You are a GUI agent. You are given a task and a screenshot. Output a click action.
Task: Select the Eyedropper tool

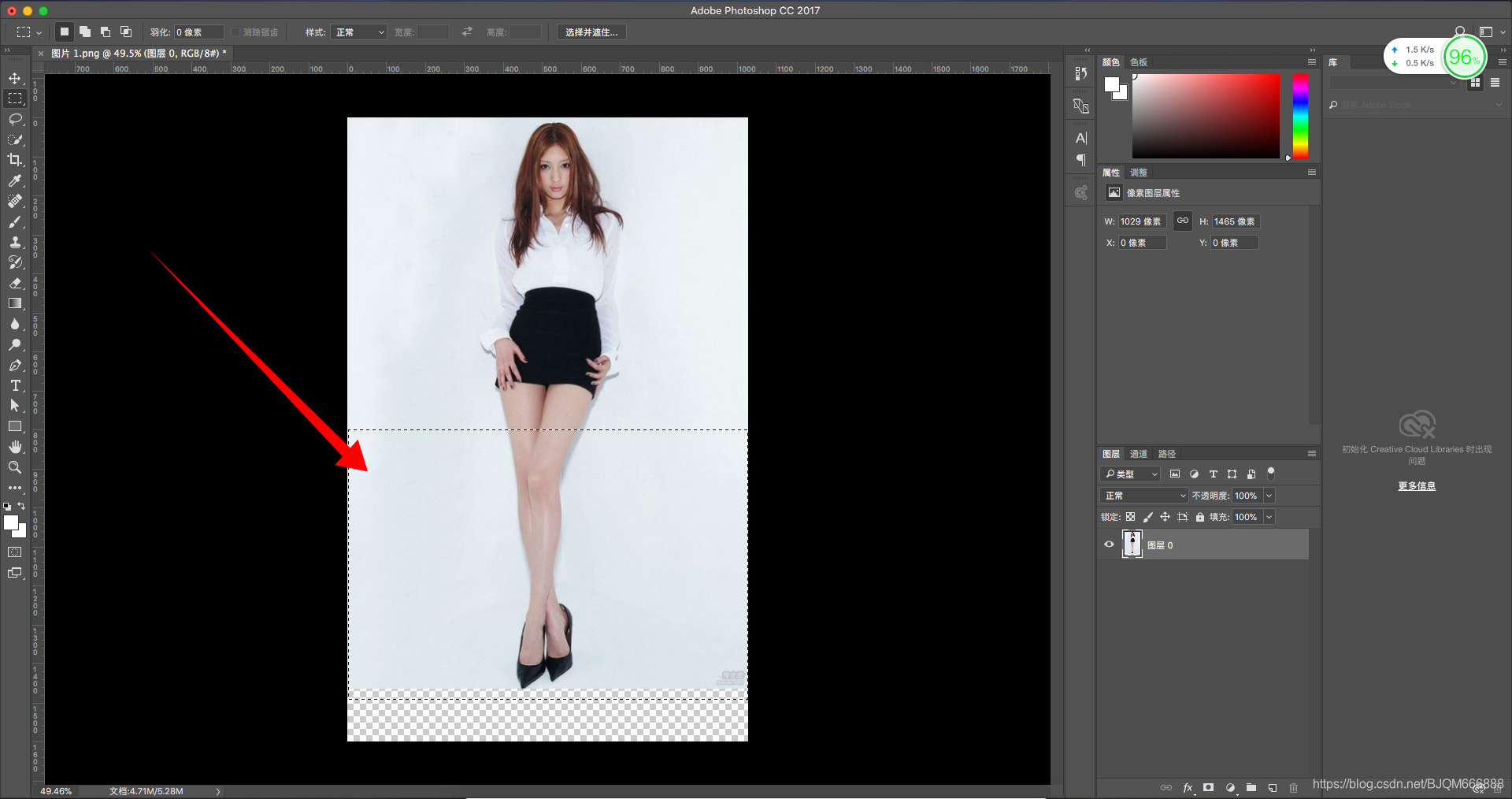[x=15, y=180]
